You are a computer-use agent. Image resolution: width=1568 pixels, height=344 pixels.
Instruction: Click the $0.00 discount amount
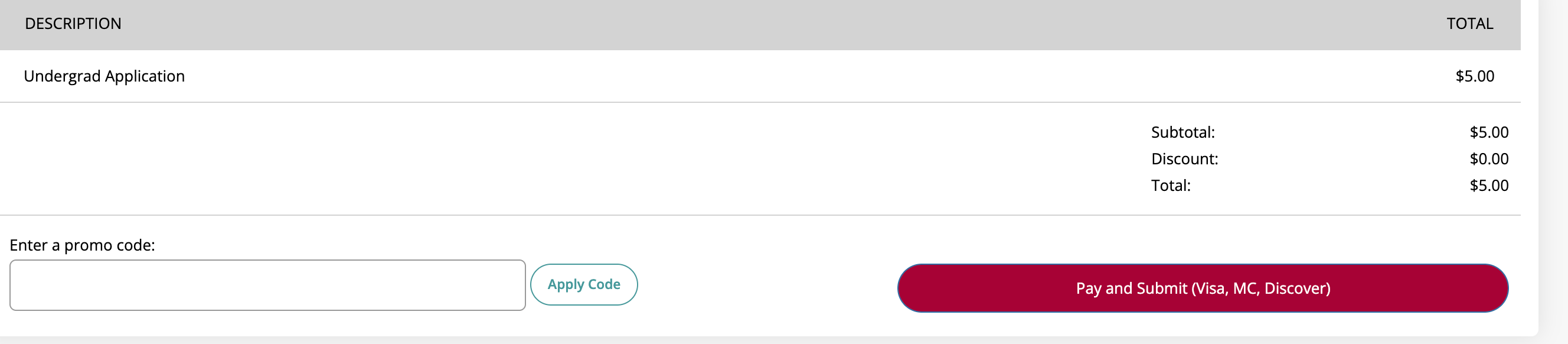[x=1488, y=159]
